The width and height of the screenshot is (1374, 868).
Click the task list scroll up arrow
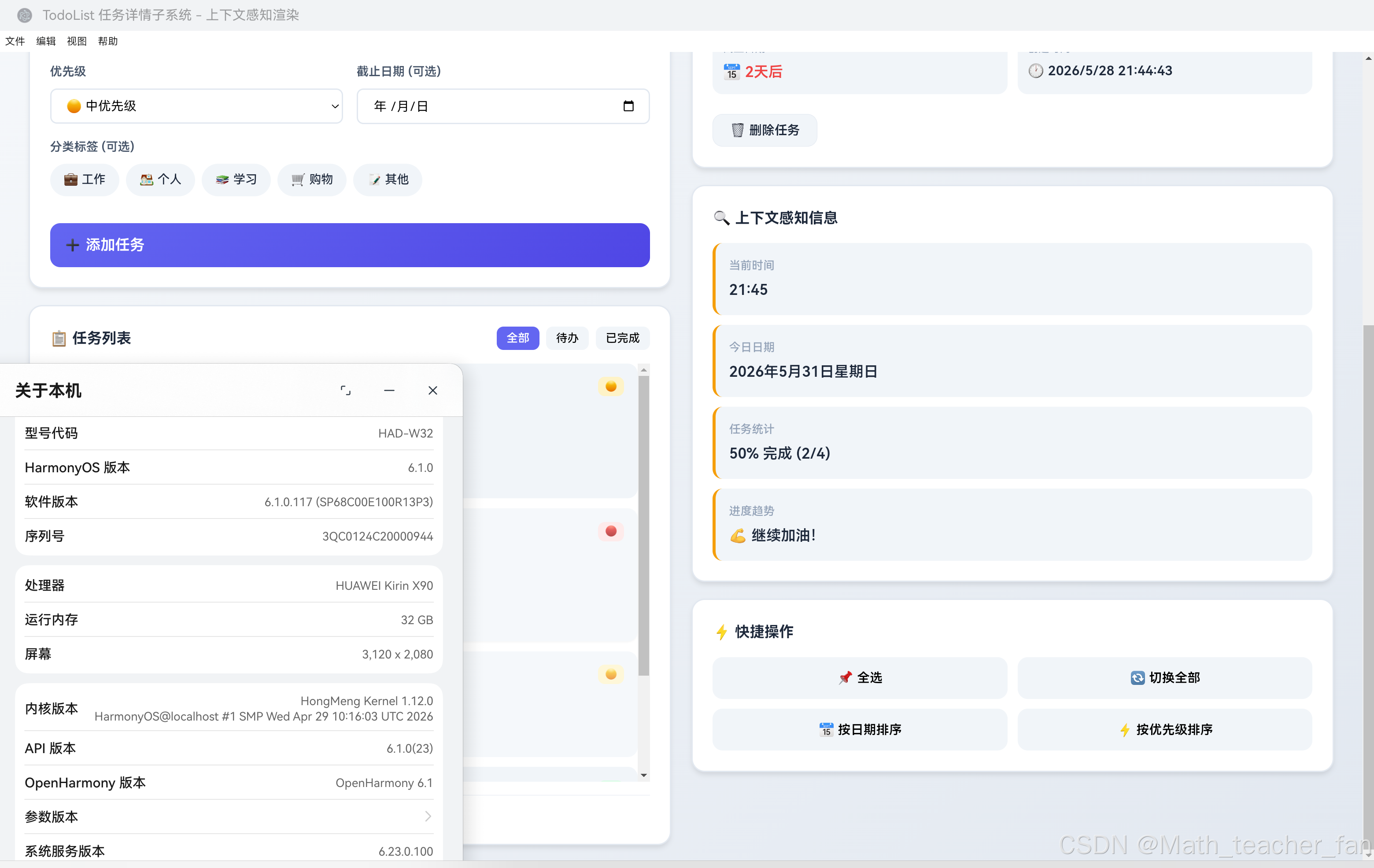[644, 370]
